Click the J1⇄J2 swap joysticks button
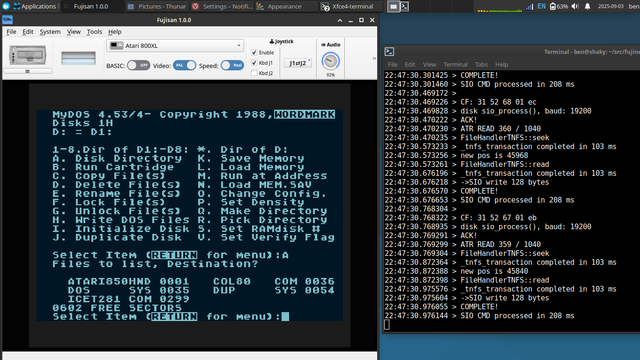Screen dimensions: 640x360 [x=298, y=63]
